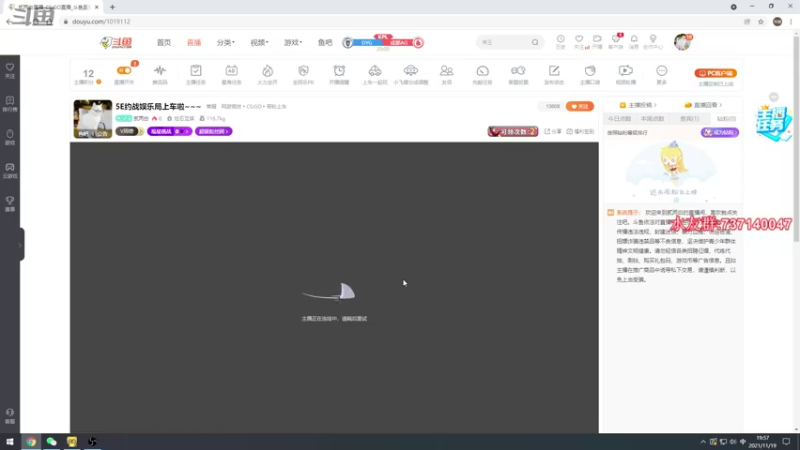This screenshot has width=800, height=450.
Task: Go to 首页 home tab
Action: (x=164, y=42)
